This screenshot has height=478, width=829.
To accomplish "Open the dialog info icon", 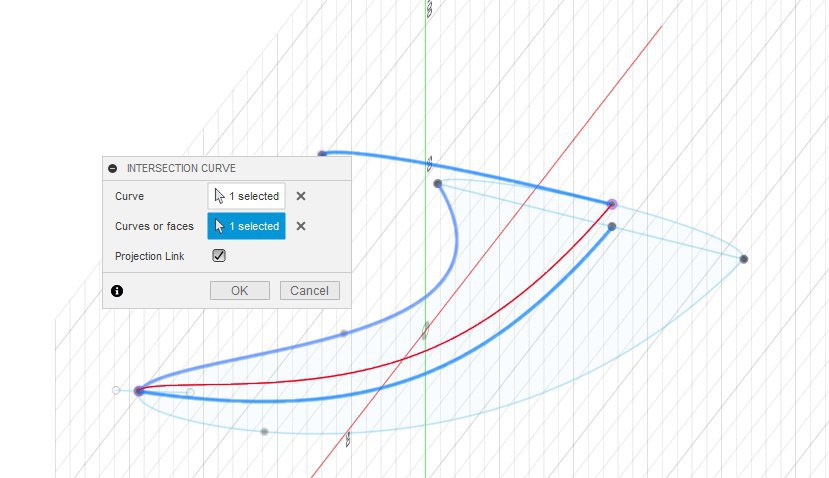I will coord(117,291).
